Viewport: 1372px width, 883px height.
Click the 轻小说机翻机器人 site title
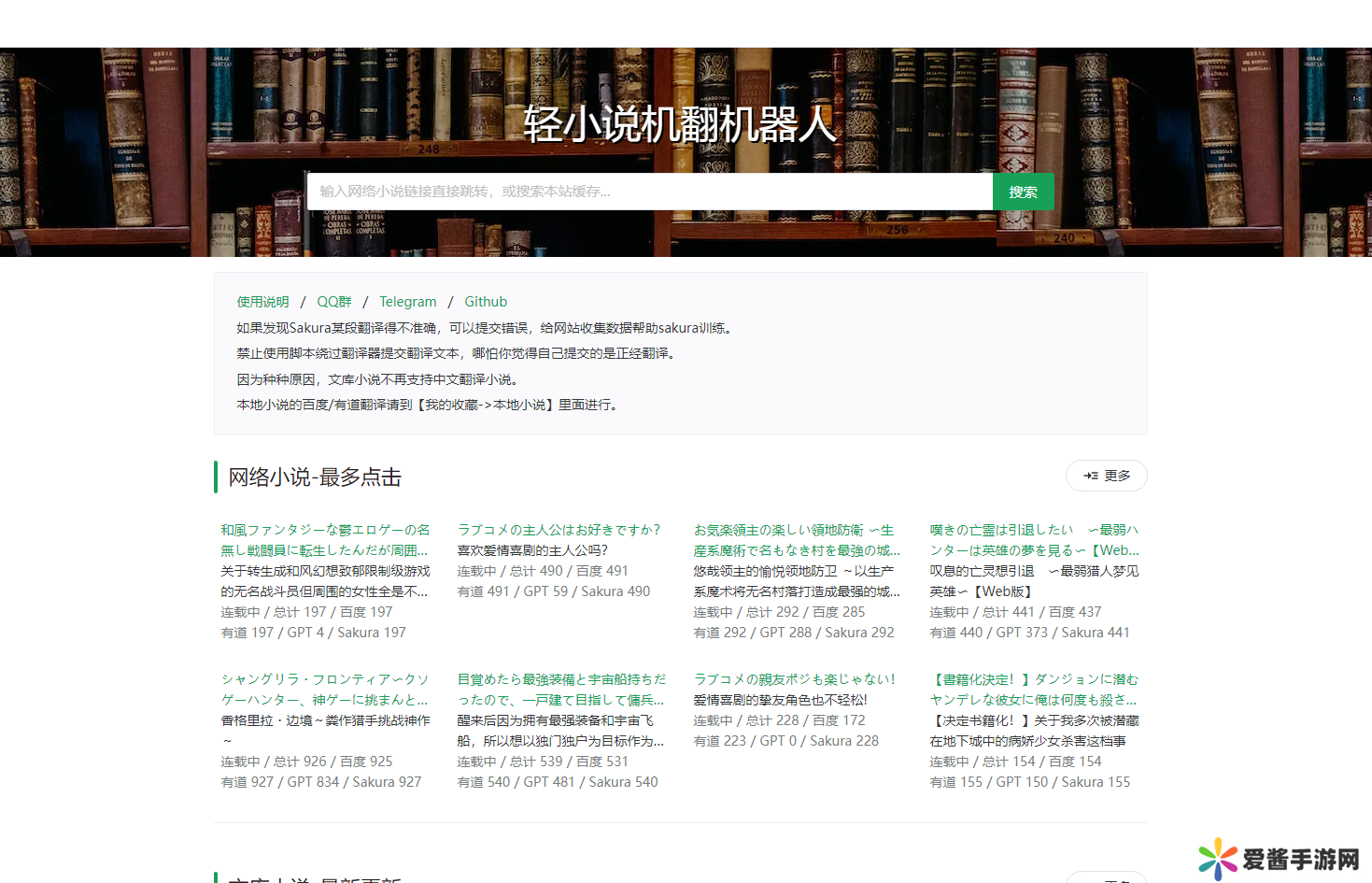click(x=679, y=124)
